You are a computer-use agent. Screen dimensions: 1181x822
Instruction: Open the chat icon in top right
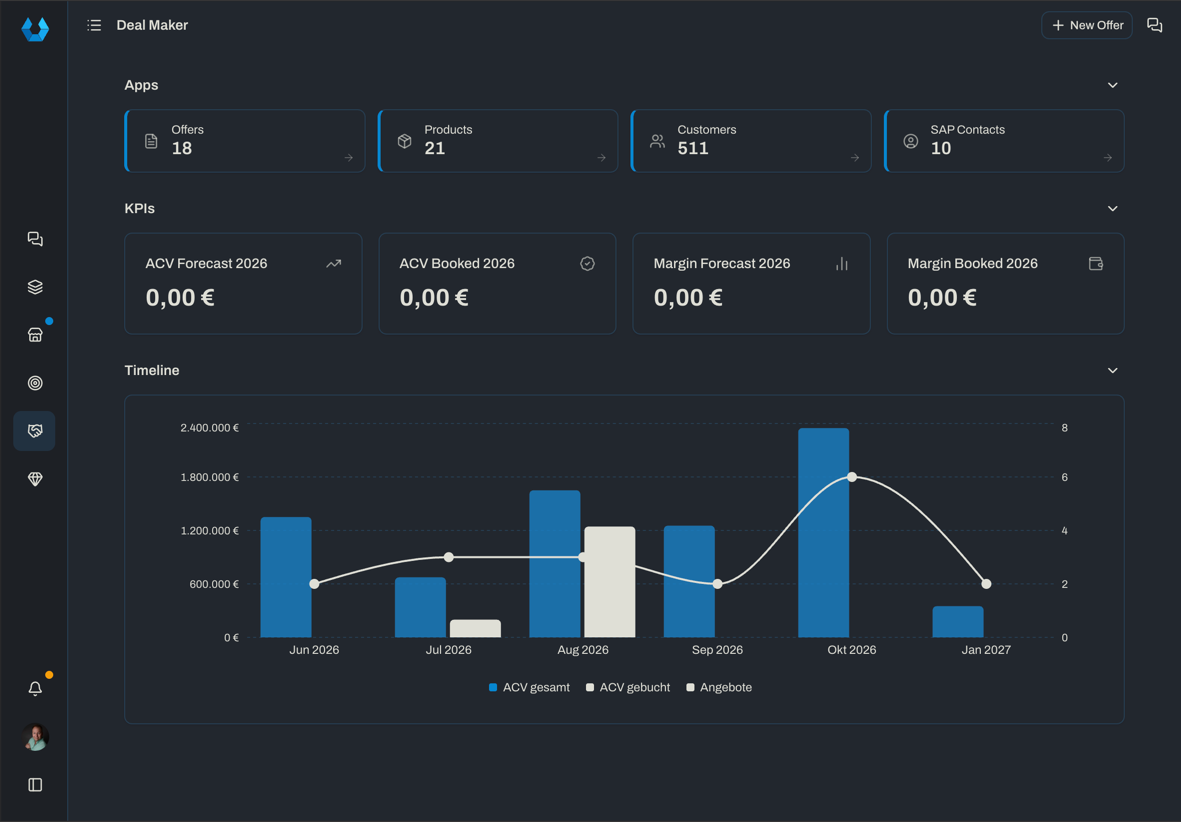[x=1154, y=26]
